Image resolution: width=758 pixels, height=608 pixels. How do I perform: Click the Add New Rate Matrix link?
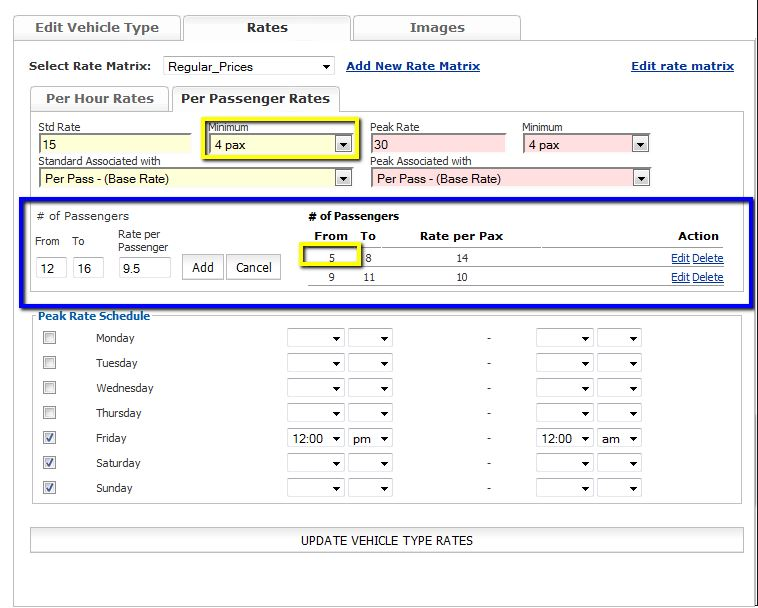click(413, 66)
